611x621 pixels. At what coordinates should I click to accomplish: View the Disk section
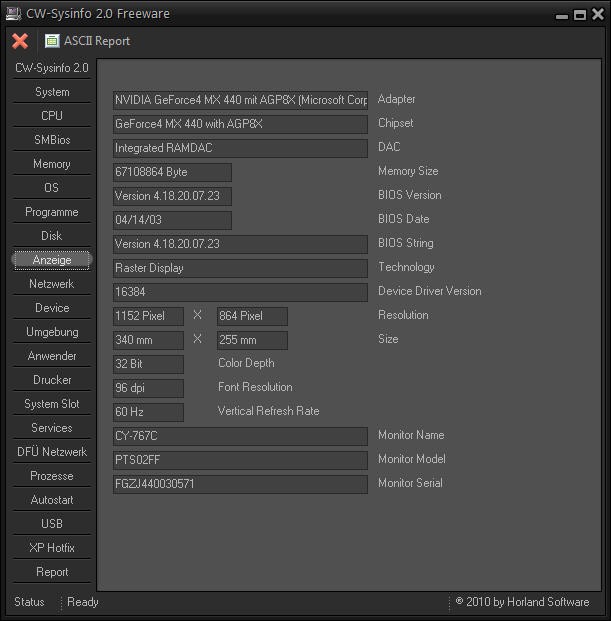point(52,236)
